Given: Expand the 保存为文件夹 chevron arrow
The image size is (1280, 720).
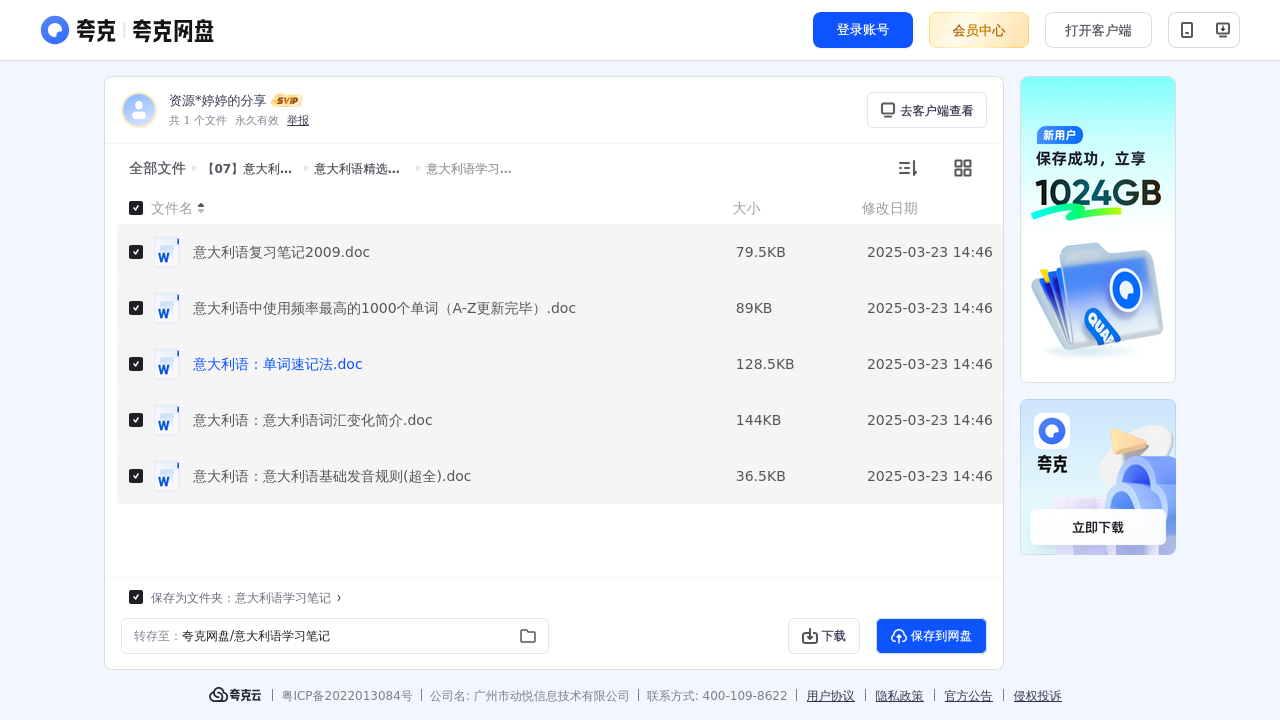Looking at the screenshot, I should (339, 598).
